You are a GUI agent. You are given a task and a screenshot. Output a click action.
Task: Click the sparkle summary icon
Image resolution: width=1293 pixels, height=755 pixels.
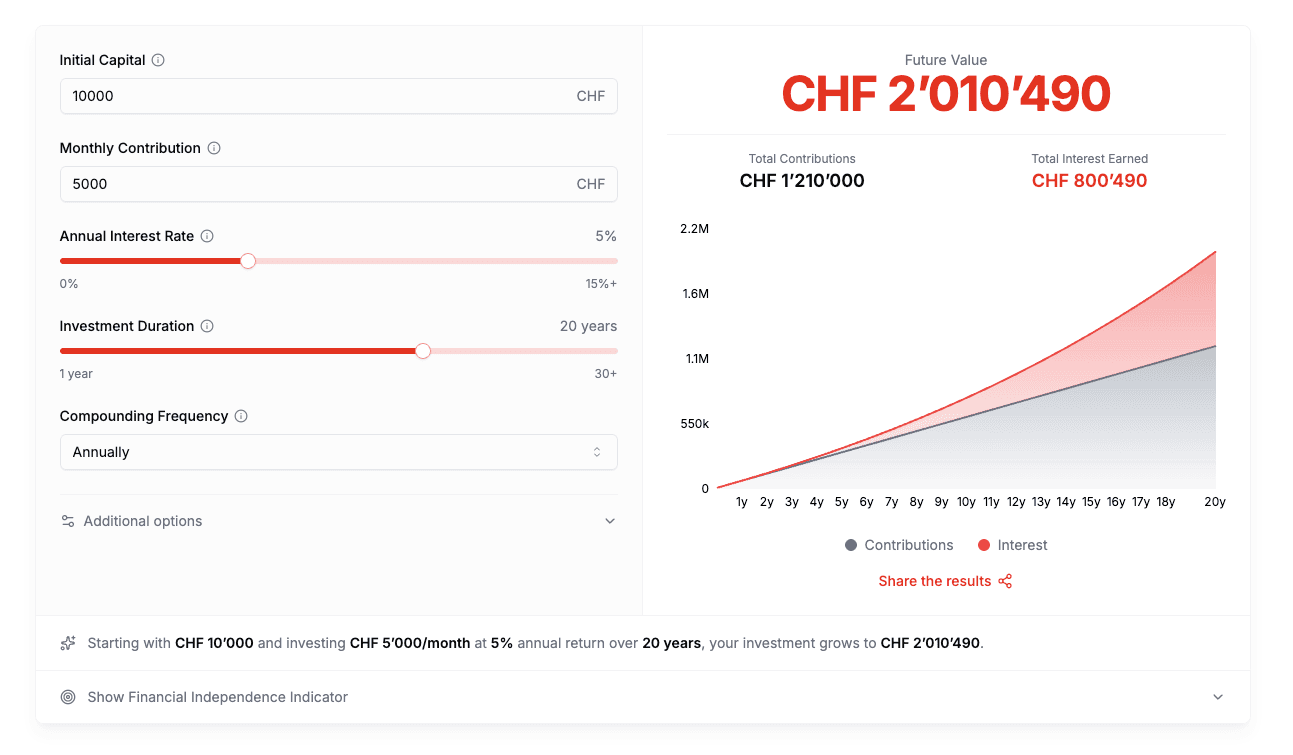67,643
